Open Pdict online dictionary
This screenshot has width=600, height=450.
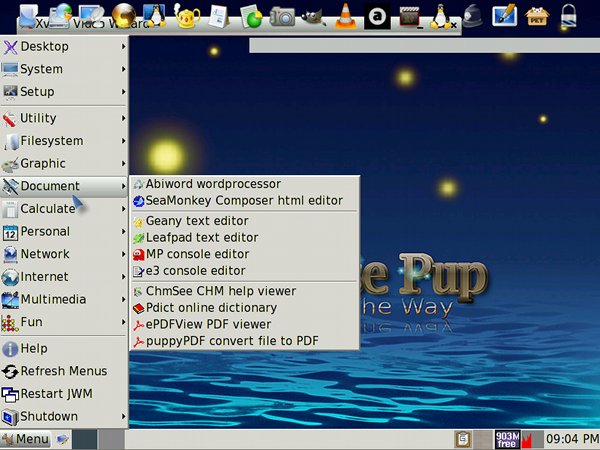[x=245, y=308]
